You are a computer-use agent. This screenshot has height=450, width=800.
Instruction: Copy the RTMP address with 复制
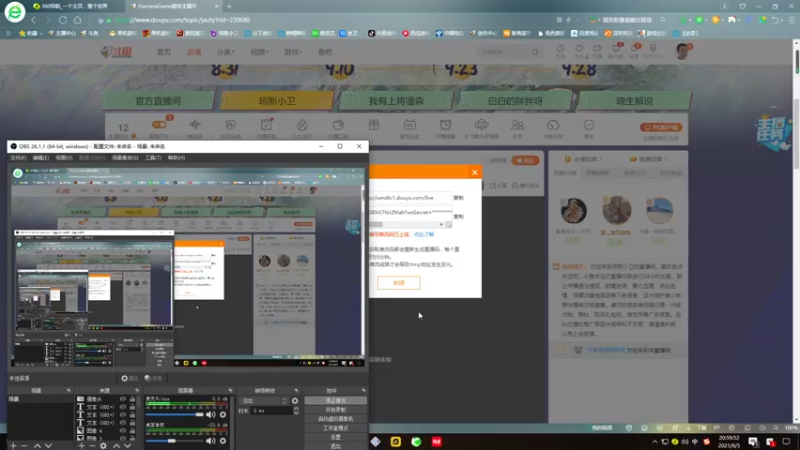(x=458, y=198)
